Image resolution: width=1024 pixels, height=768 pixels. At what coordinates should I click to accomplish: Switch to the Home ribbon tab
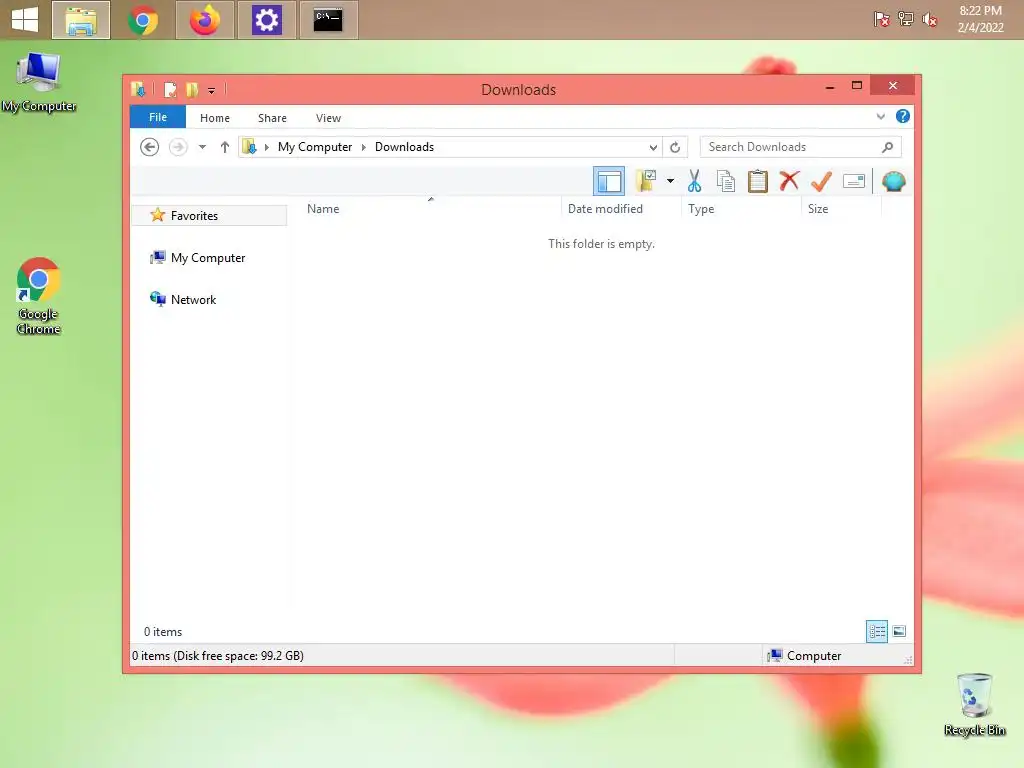point(215,118)
